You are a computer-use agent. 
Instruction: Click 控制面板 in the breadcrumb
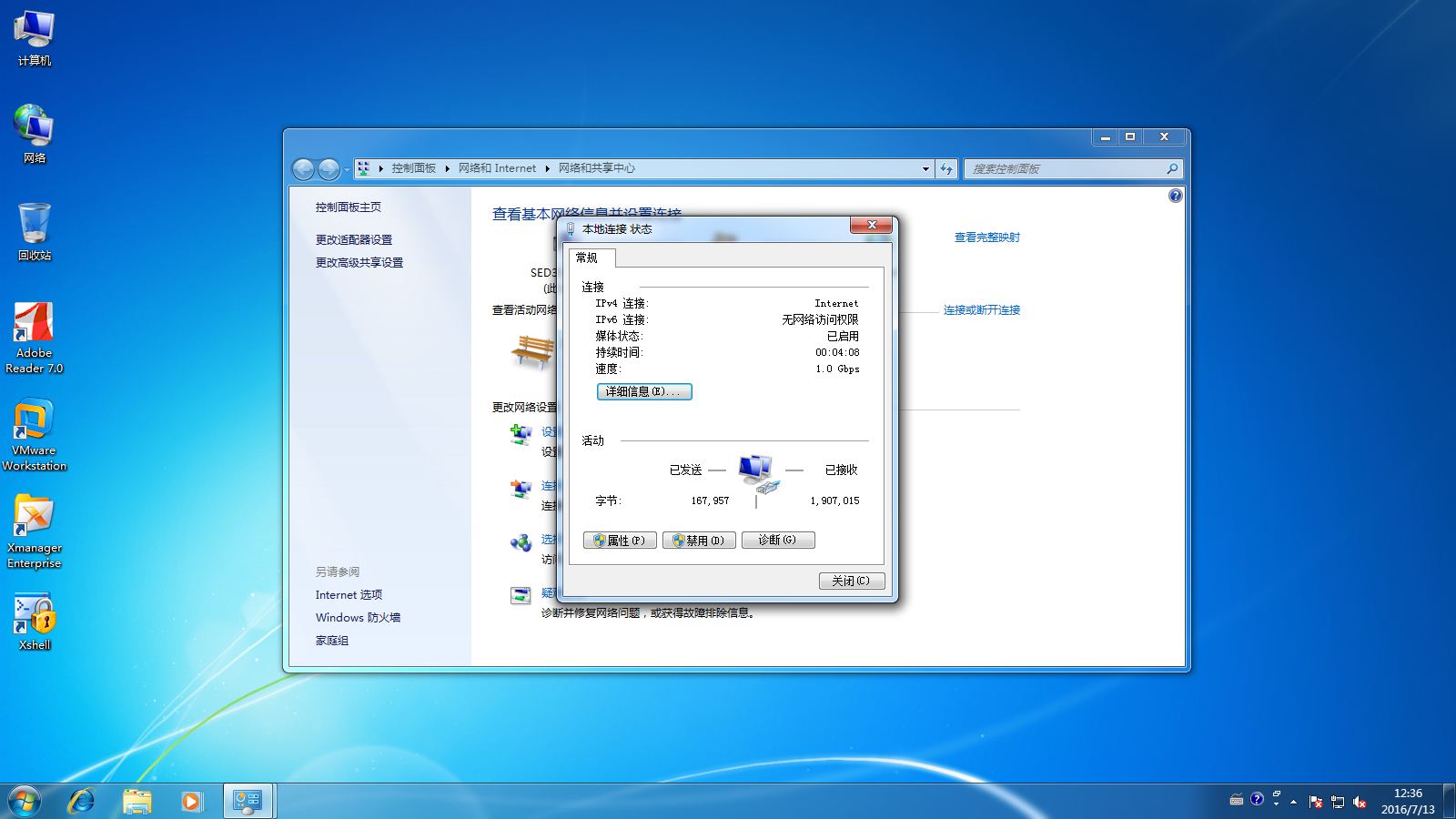click(x=414, y=168)
